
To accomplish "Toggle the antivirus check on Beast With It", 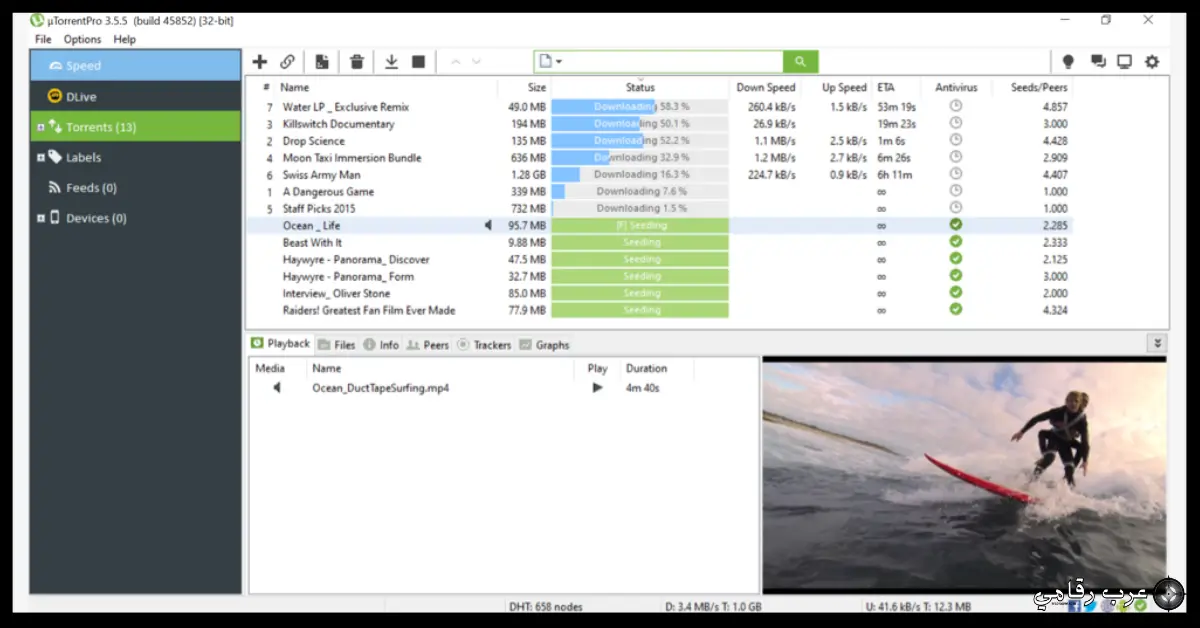I will click(x=955, y=242).
